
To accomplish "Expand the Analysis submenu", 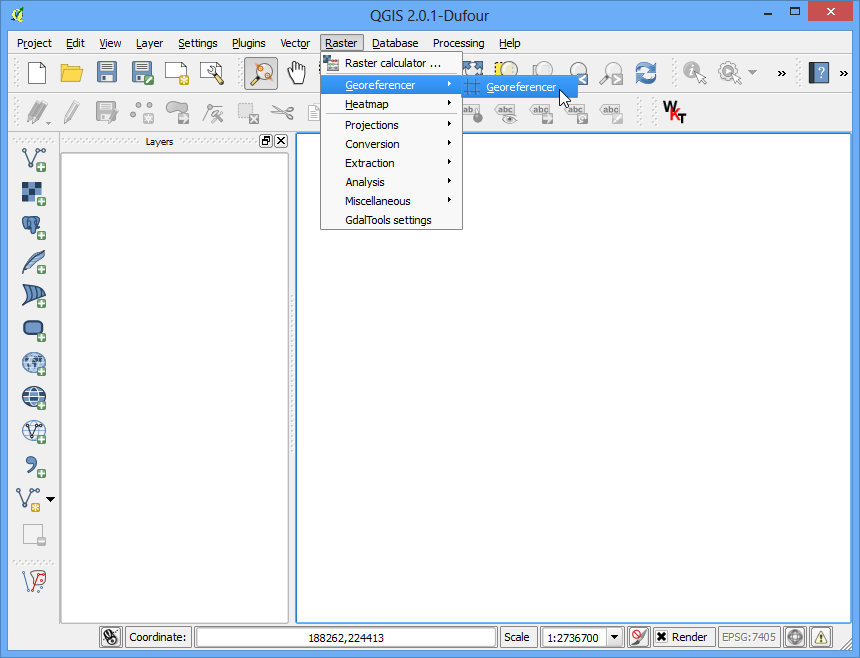I will pyautogui.click(x=391, y=182).
